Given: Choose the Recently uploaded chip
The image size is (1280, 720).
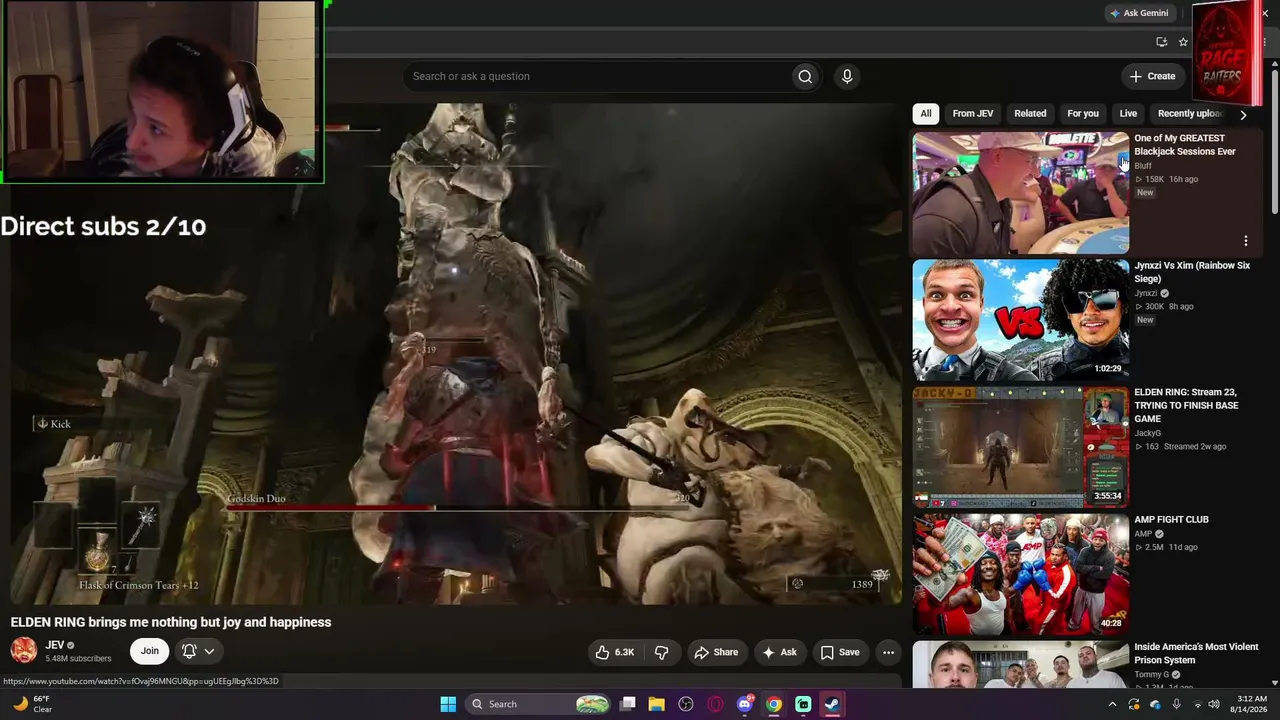Looking at the screenshot, I should [x=1190, y=113].
